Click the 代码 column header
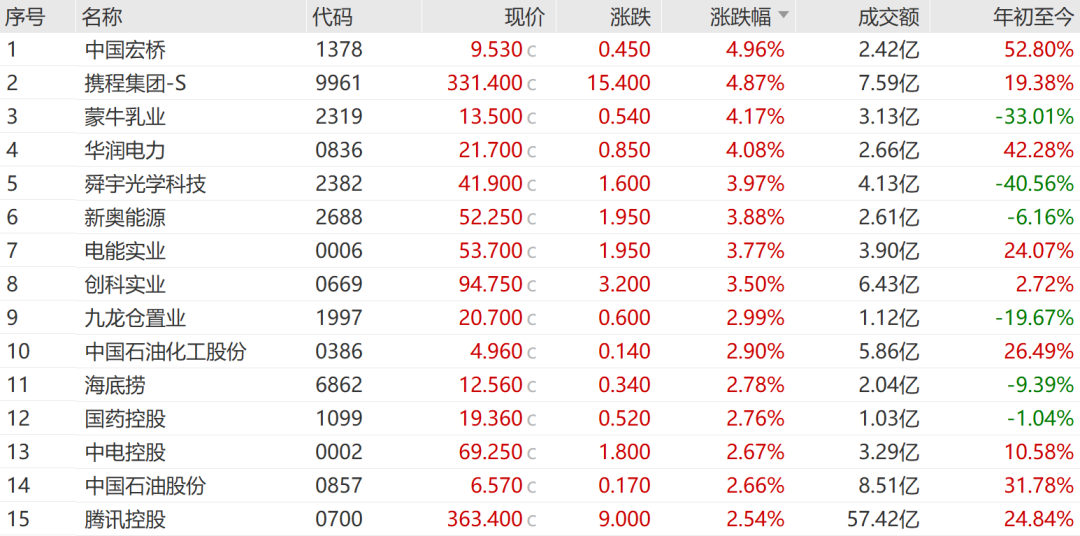This screenshot has width=1080, height=536. tap(332, 16)
